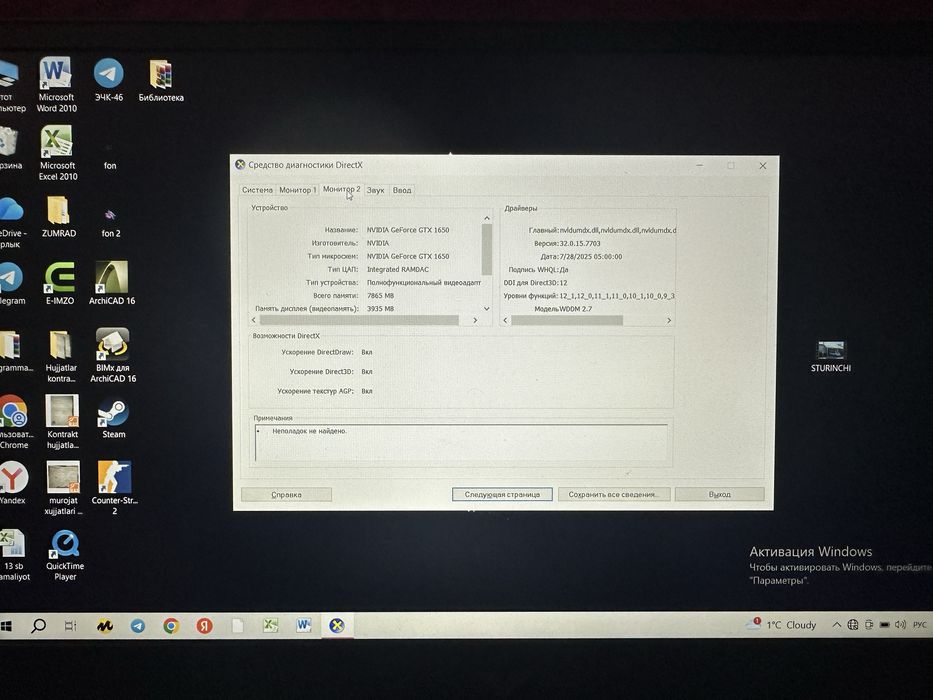
Task: Open the Hujjatlar kontra... folder
Action: pos(61,356)
